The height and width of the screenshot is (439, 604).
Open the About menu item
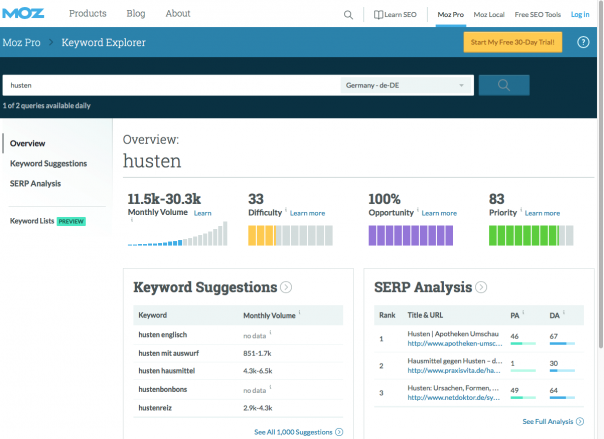178,13
